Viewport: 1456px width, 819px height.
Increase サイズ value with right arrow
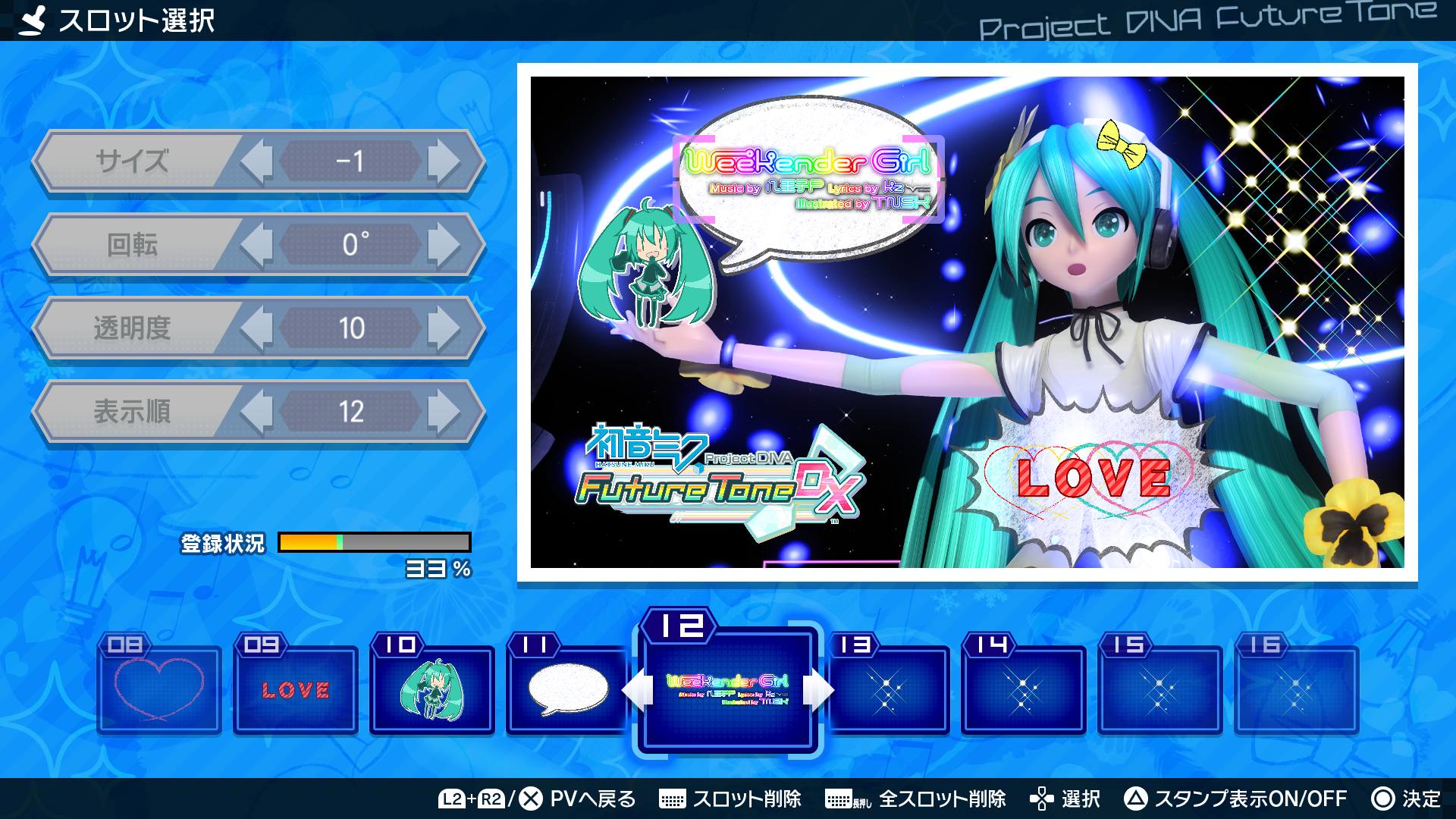443,161
